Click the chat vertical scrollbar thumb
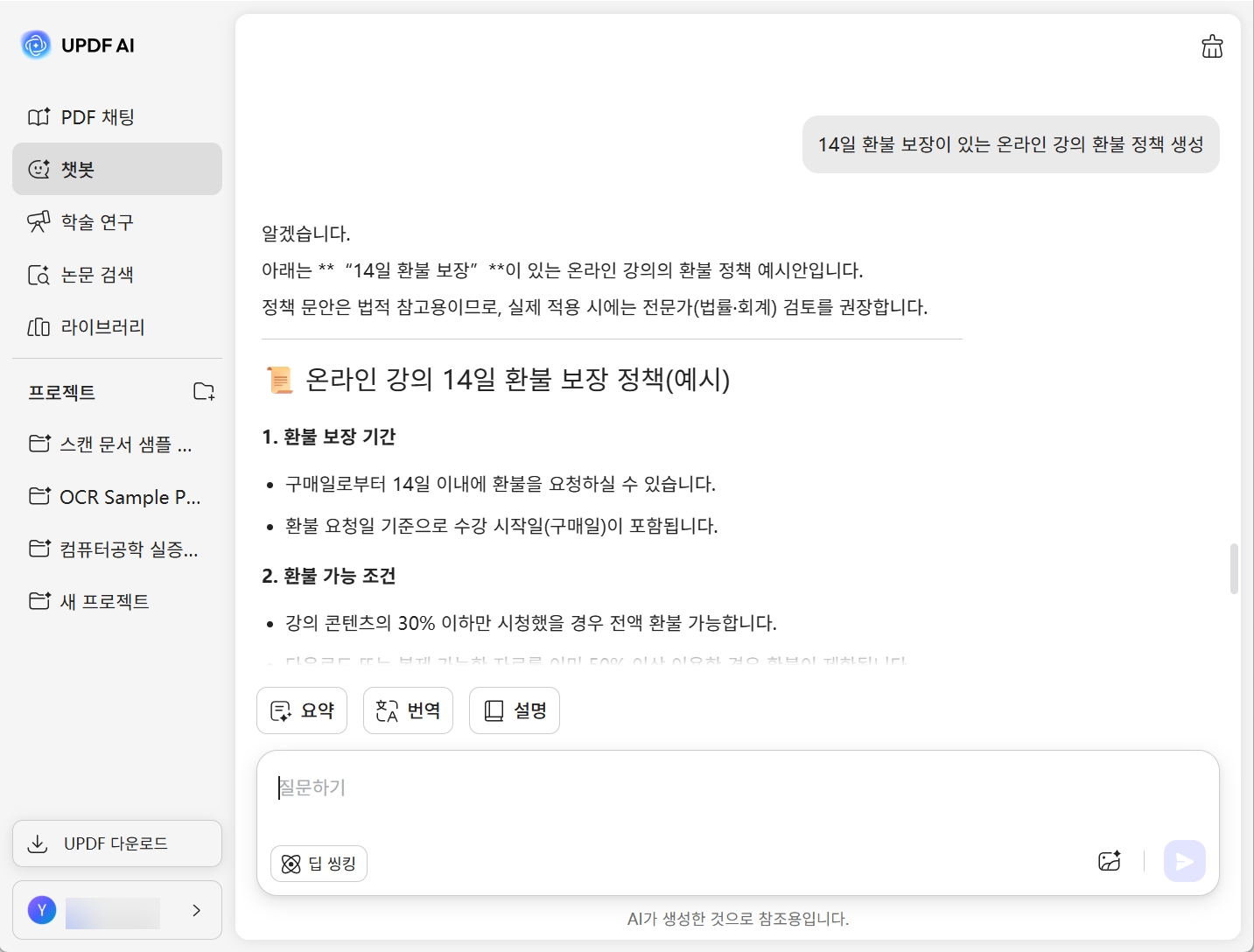 click(1234, 569)
